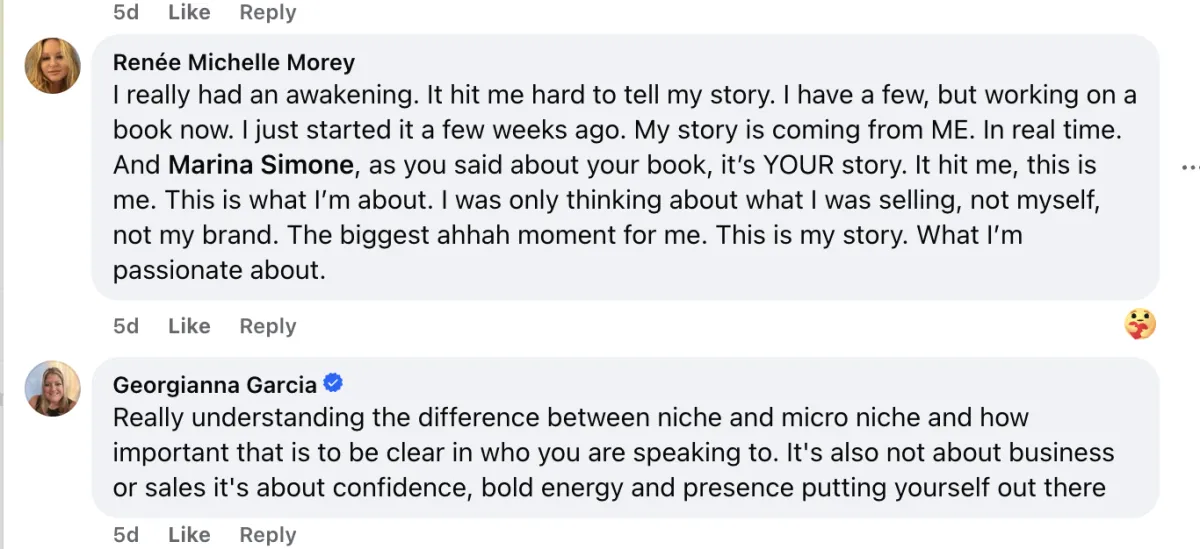Viewport: 1200px width, 549px height.
Task: Click the 5d timestamp under Georgianna's comment
Action: tap(126, 535)
